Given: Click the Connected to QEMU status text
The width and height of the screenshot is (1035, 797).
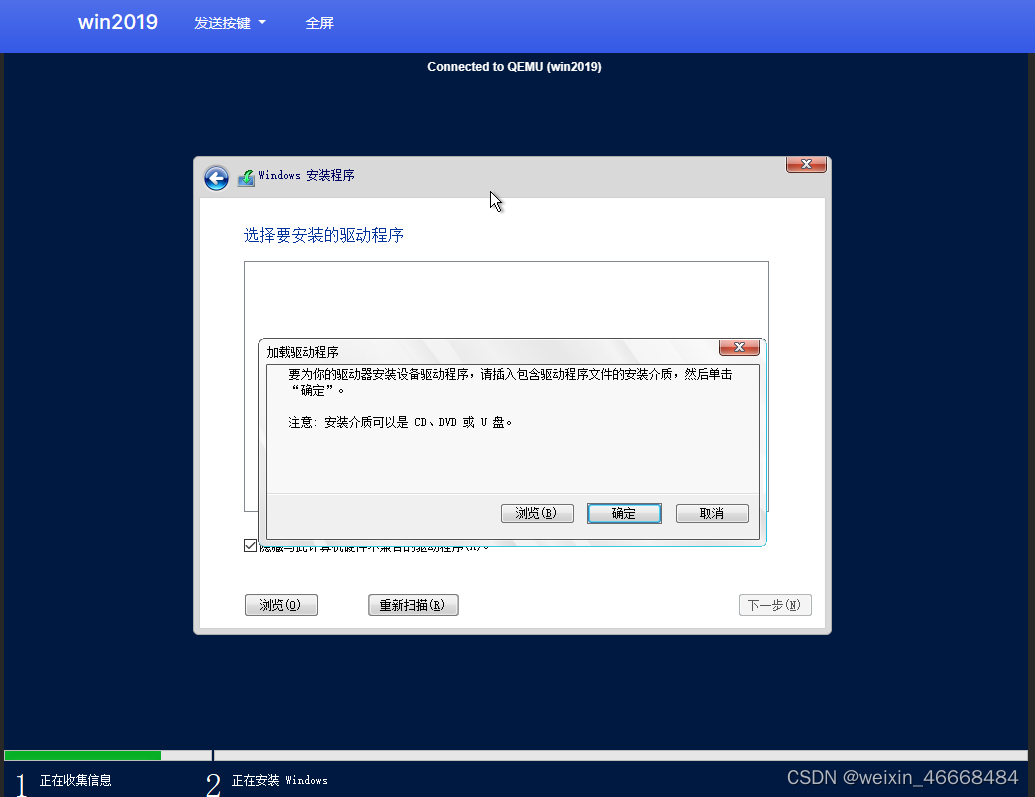Looking at the screenshot, I should [514, 67].
